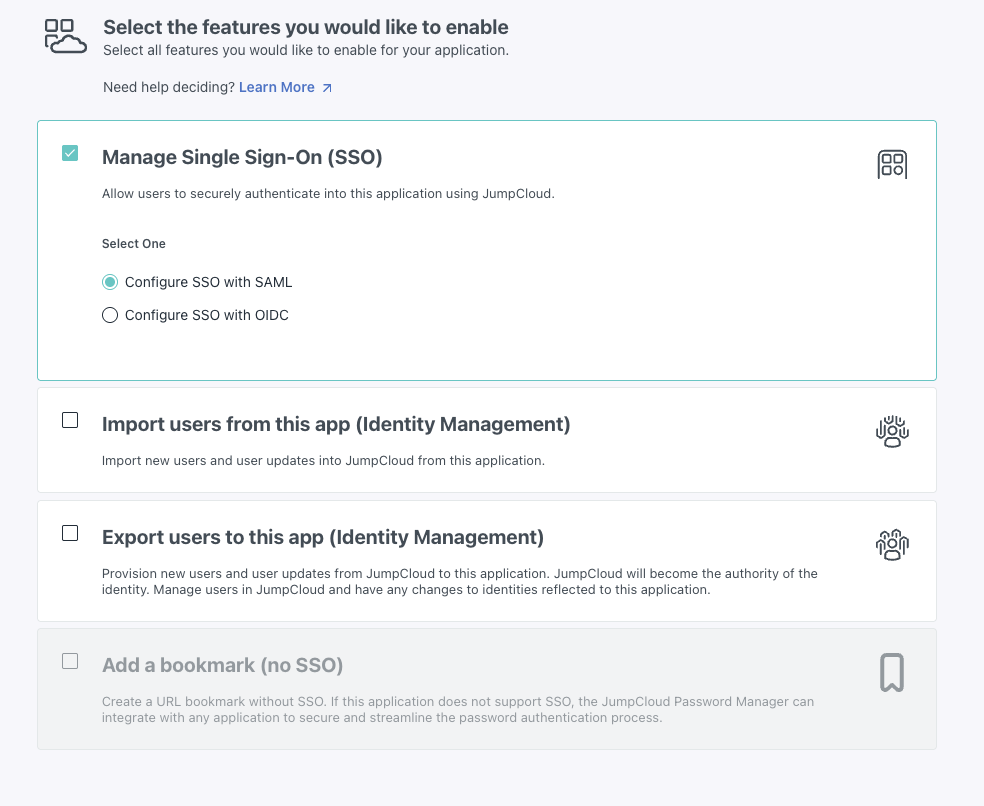The height and width of the screenshot is (806, 984).
Task: Click the Export users to this app heading
Action: click(x=323, y=537)
